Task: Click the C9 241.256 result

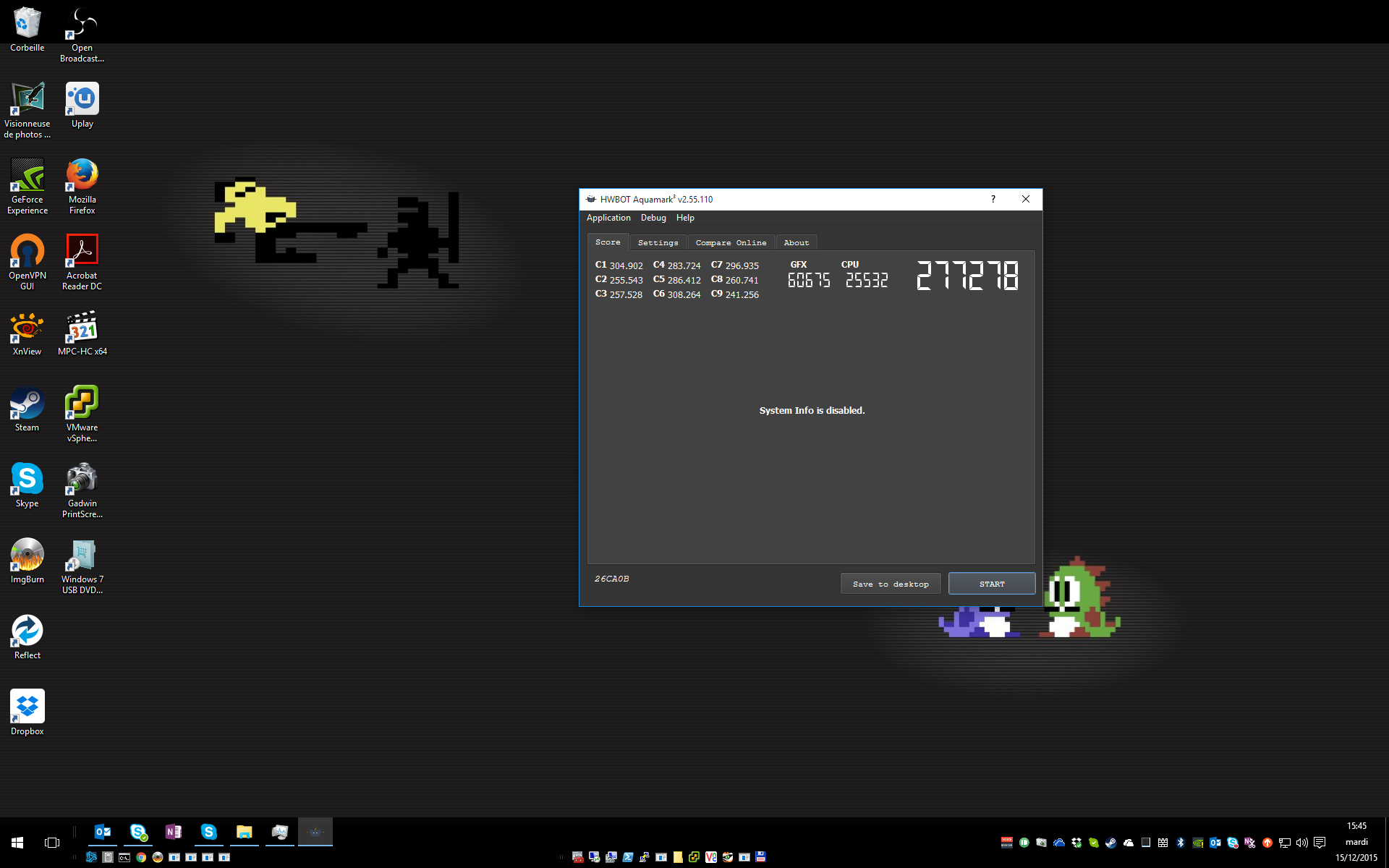Action: click(735, 294)
